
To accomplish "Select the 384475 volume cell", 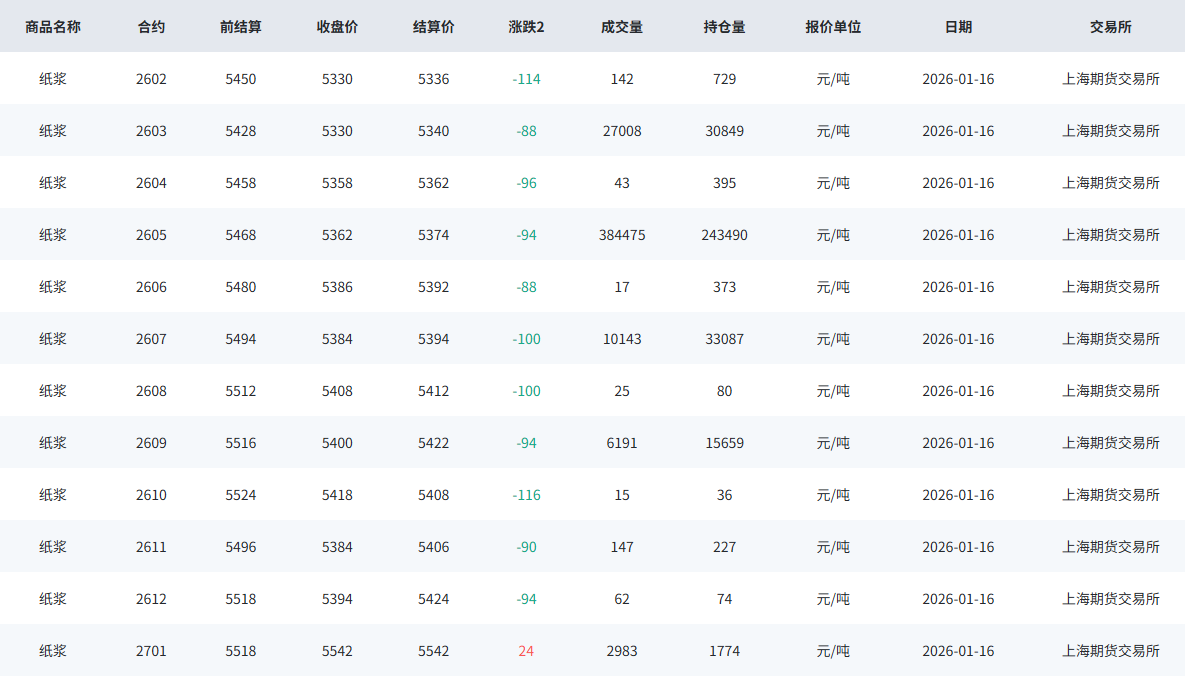I will tap(622, 235).
